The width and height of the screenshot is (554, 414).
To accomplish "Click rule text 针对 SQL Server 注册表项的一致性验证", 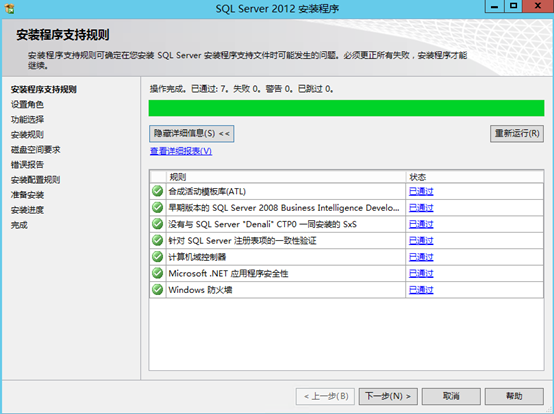I will (x=242, y=241).
